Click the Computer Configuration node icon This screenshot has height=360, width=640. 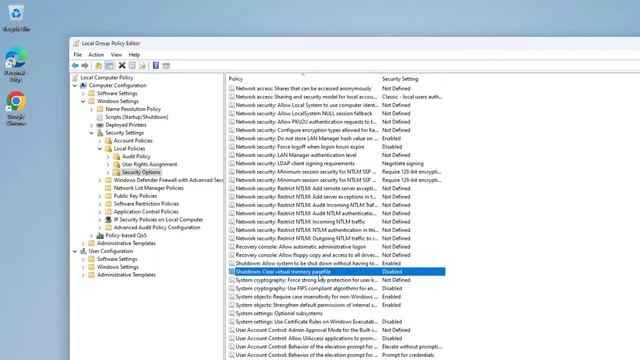click(83, 85)
